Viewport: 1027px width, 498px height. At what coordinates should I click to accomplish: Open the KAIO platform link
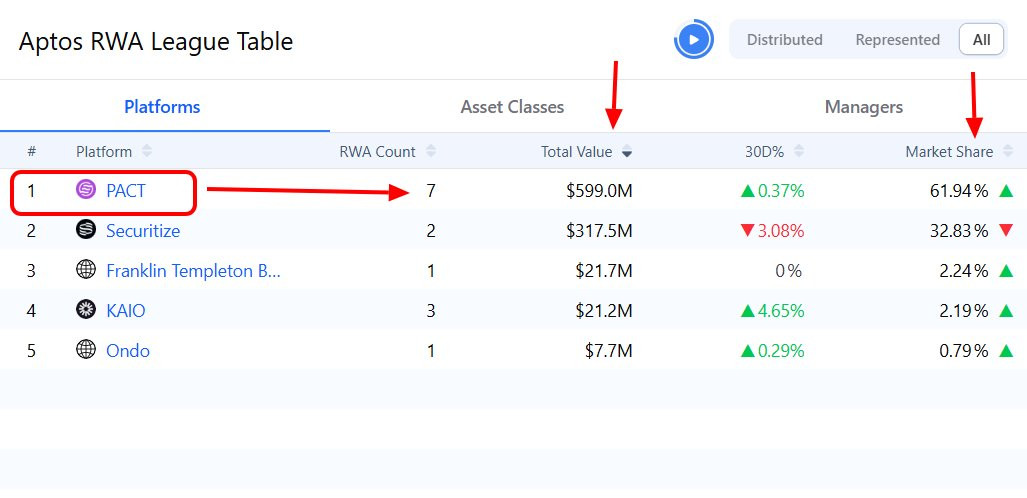(x=126, y=311)
